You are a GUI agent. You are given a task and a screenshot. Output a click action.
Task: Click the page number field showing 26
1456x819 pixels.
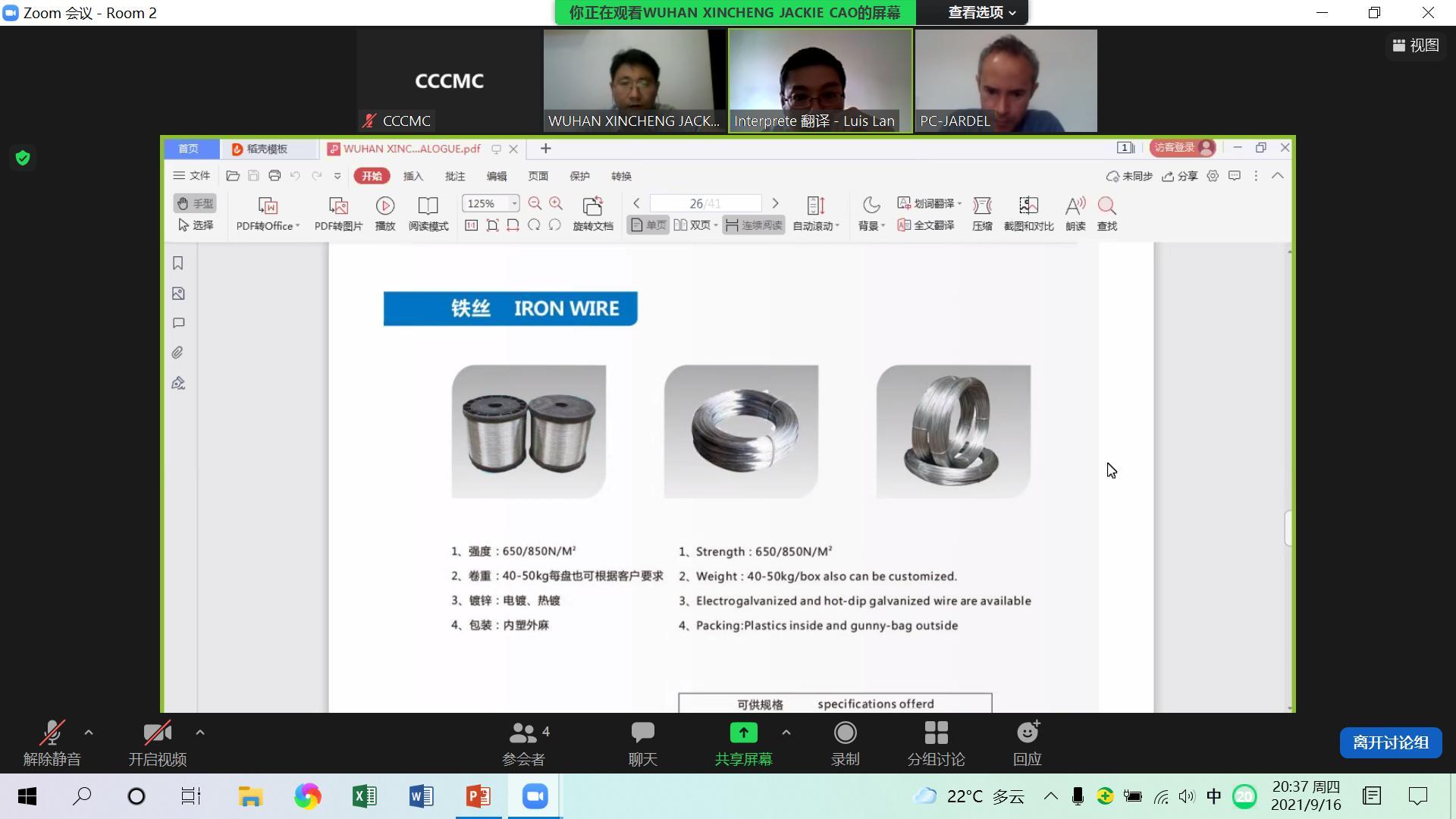tap(705, 203)
